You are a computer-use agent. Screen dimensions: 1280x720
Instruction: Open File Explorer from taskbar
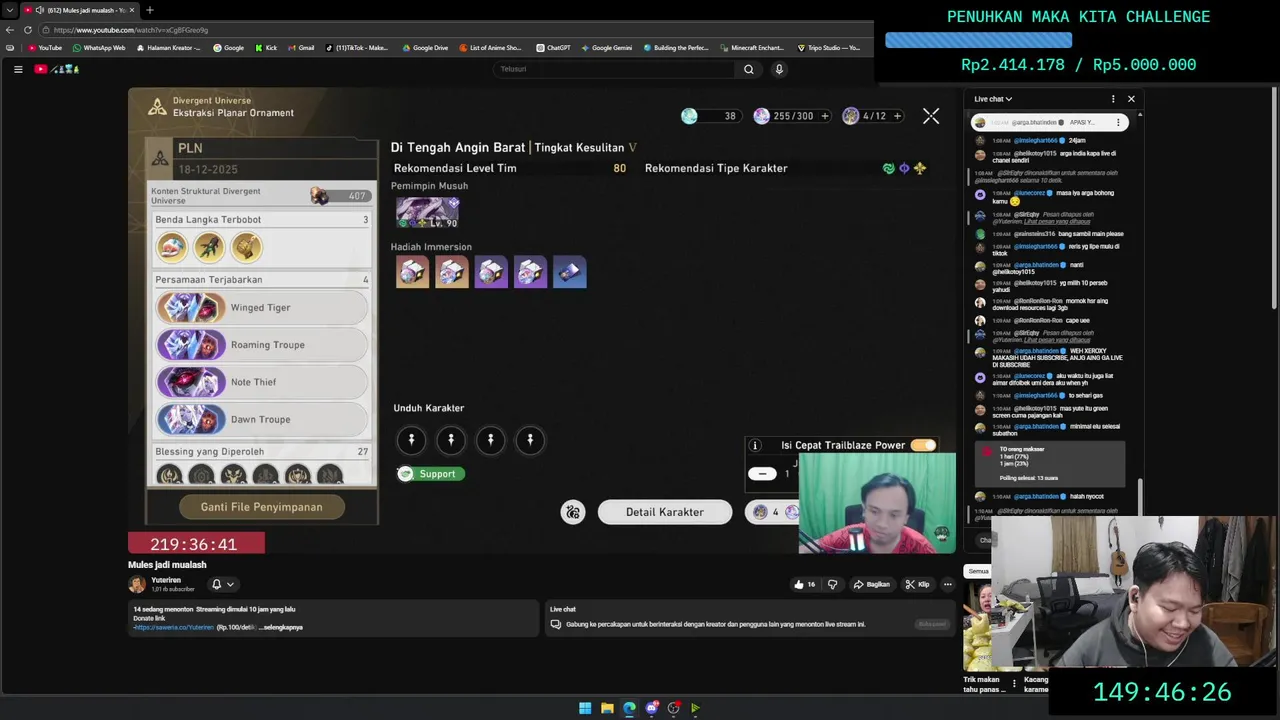(x=607, y=708)
